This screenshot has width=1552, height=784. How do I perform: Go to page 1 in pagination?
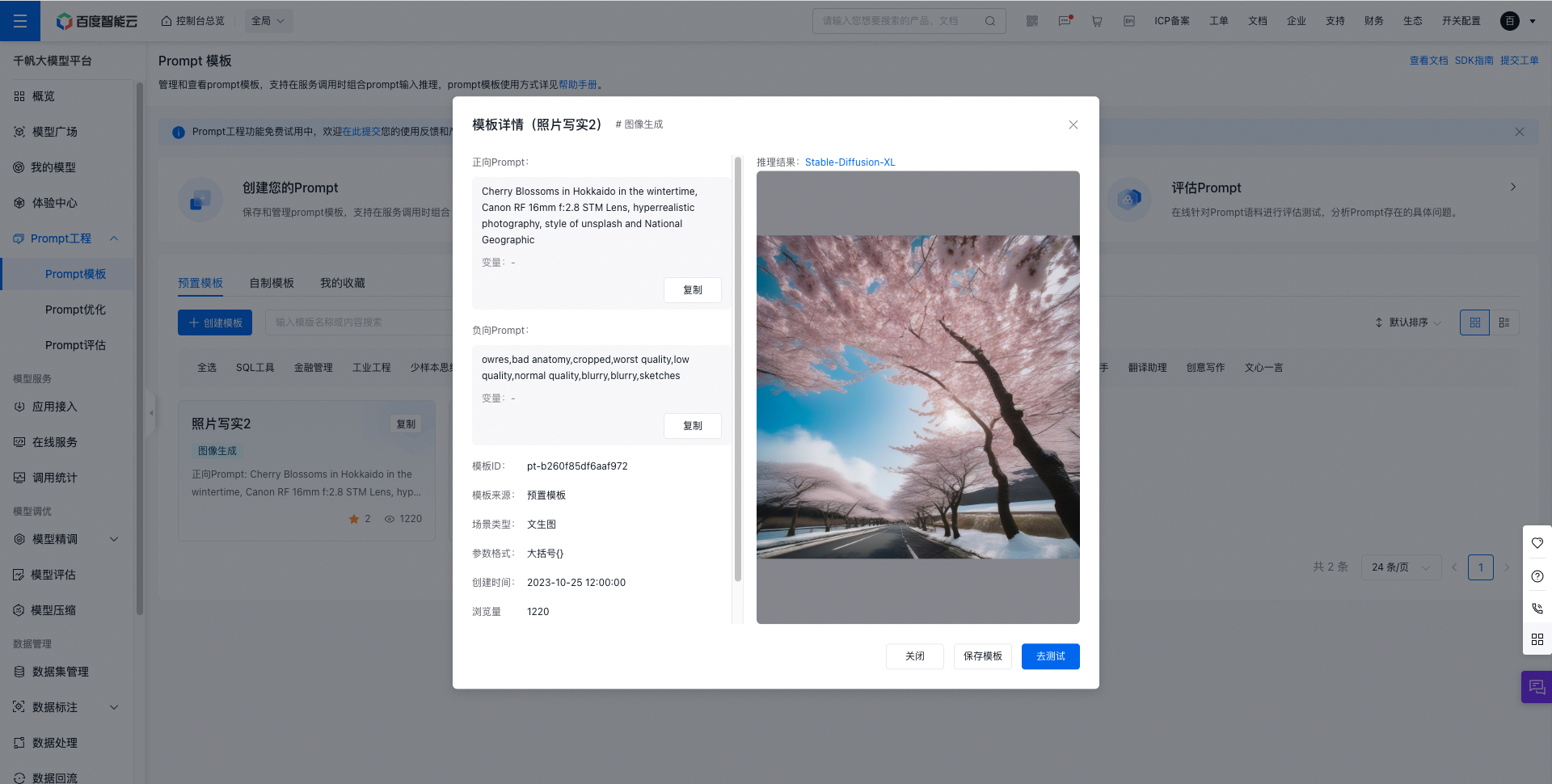click(1481, 567)
